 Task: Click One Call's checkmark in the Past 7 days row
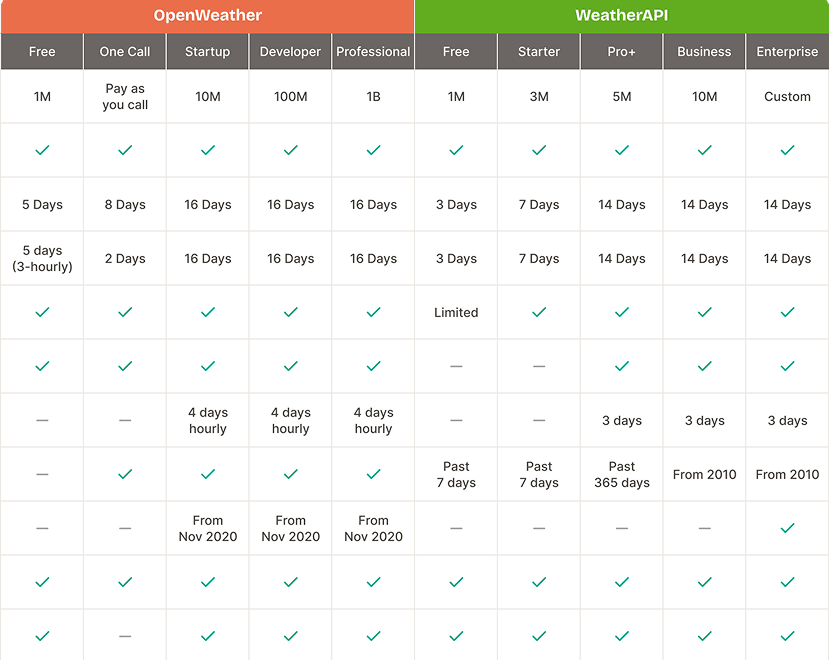coord(125,474)
